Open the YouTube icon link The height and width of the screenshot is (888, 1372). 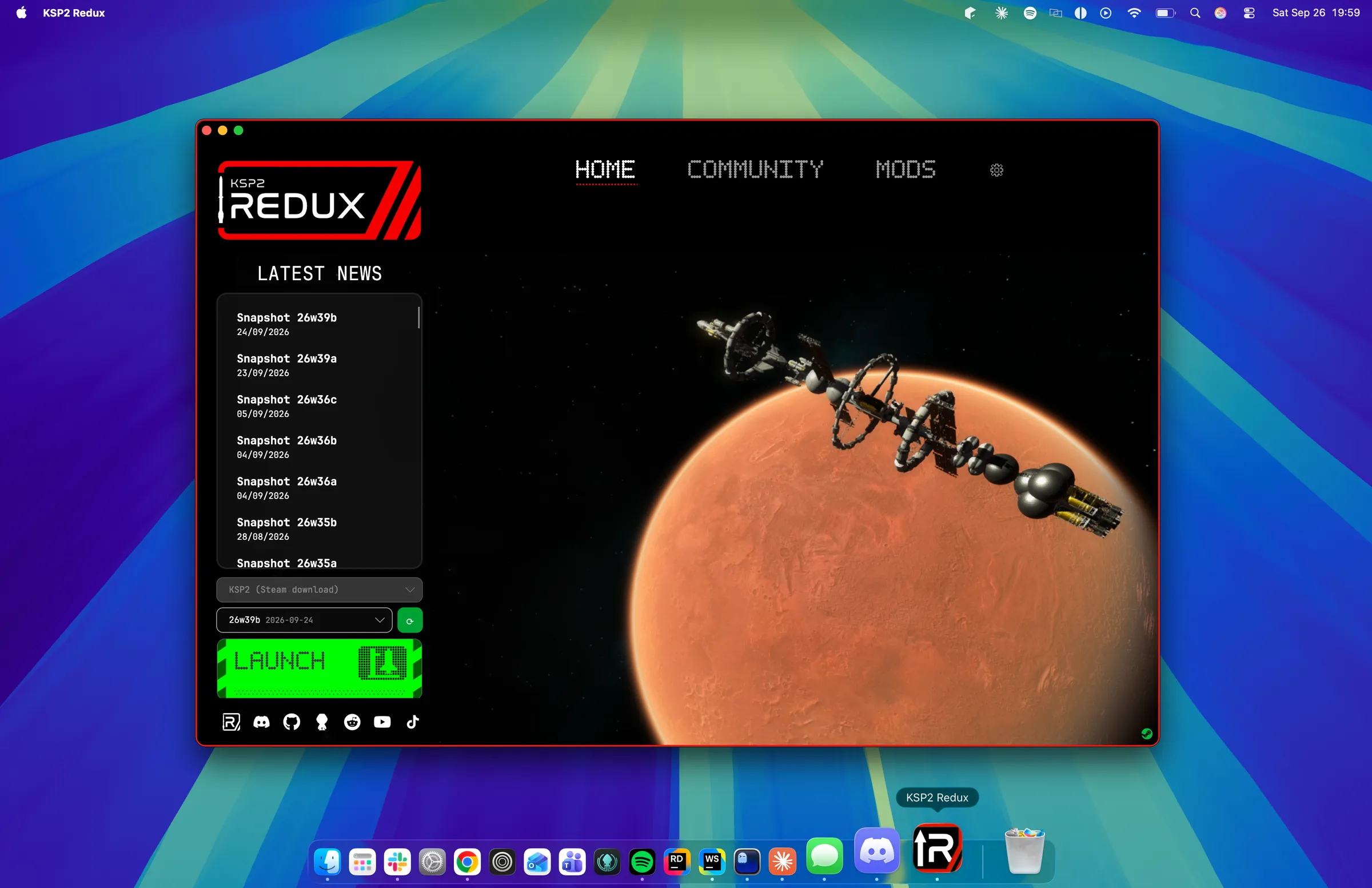tap(382, 722)
